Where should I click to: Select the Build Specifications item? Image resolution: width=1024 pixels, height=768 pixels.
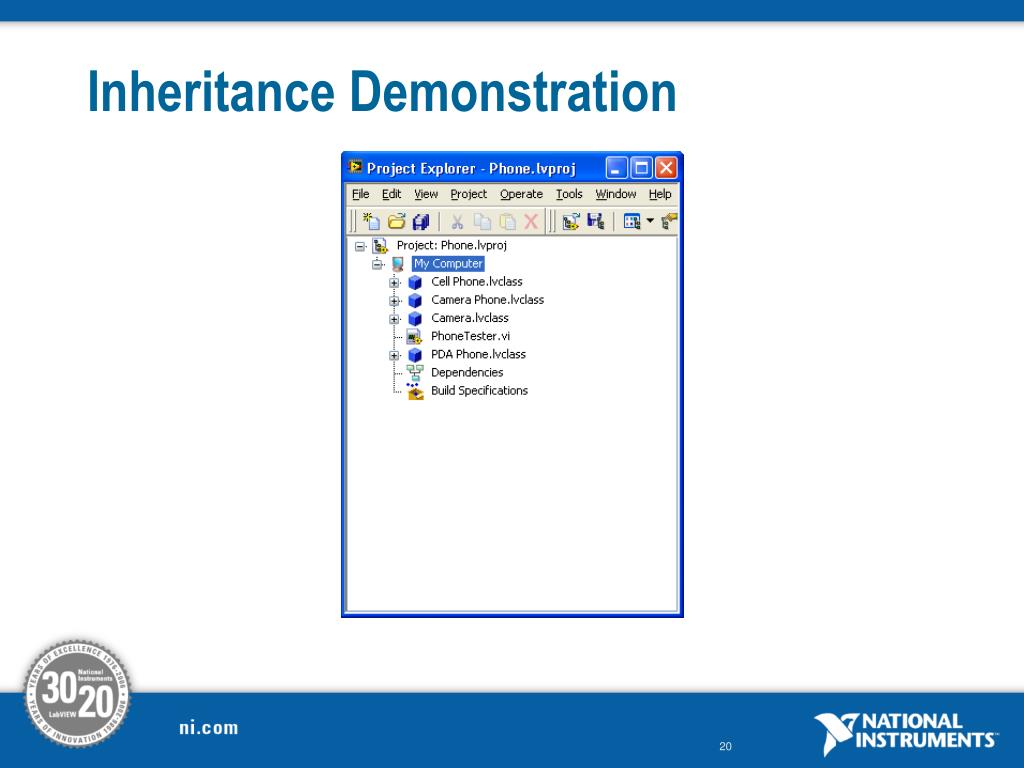click(479, 391)
